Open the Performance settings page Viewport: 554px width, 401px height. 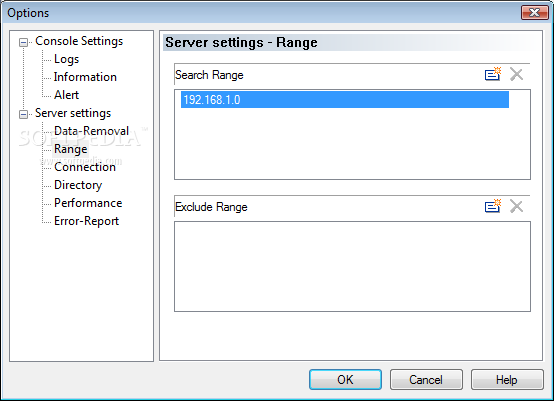pyautogui.click(x=88, y=203)
